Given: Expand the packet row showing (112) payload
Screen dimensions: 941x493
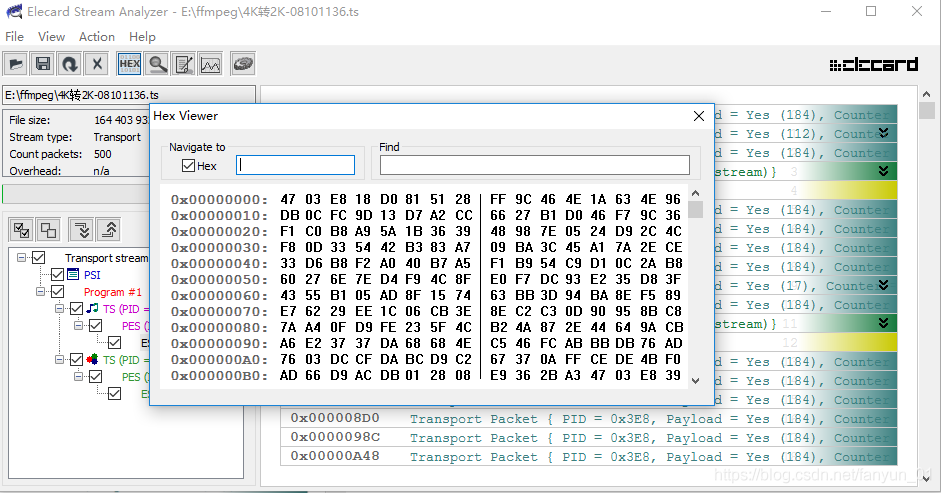Looking at the screenshot, I should (x=883, y=133).
